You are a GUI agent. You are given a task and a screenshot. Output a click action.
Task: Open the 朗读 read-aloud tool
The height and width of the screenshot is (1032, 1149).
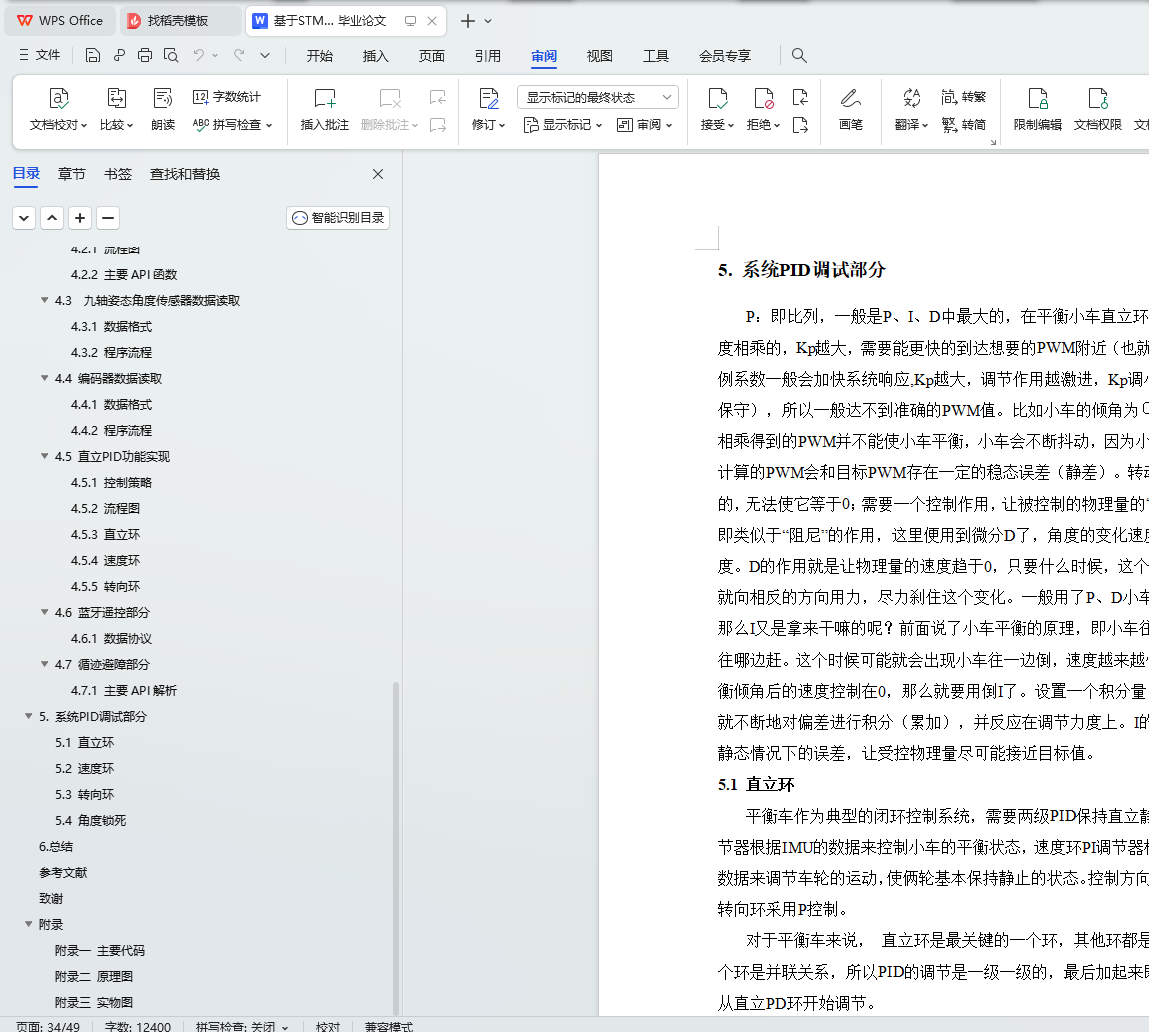coord(163,108)
